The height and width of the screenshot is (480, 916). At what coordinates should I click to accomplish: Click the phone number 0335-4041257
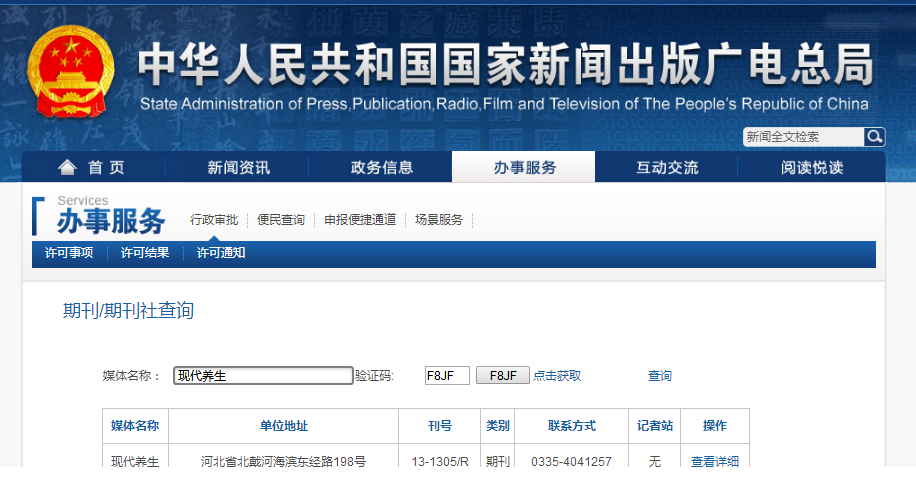(x=571, y=461)
